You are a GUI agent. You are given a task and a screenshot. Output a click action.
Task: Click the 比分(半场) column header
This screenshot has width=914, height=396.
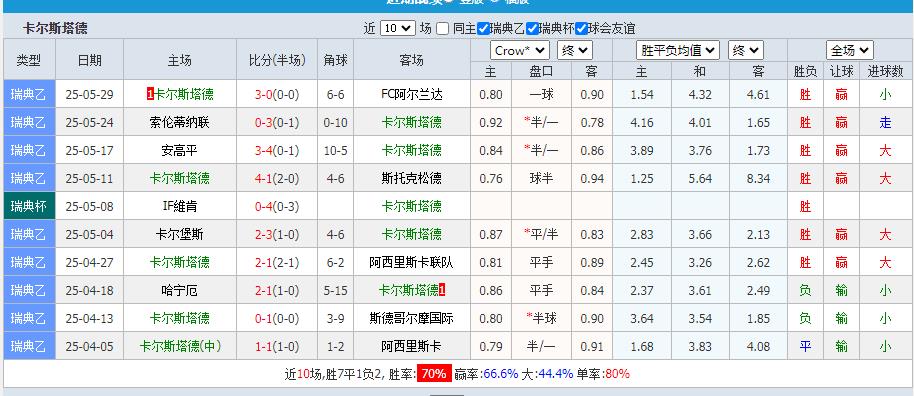pos(277,59)
